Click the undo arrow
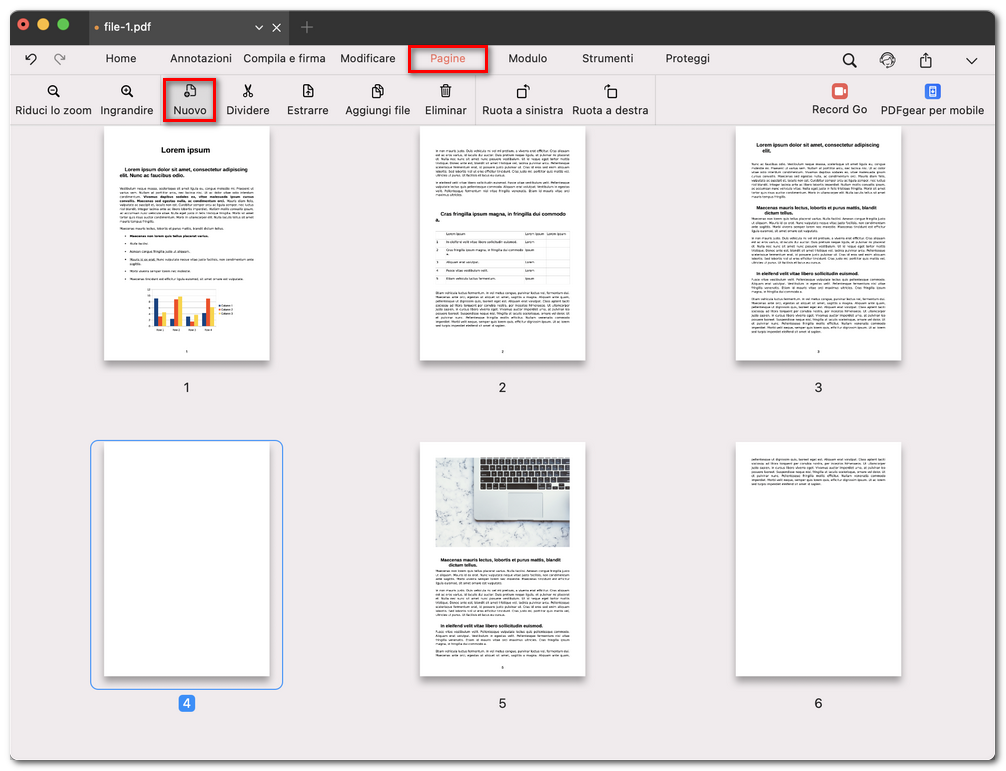This screenshot has width=1006, height=771. click(x=30, y=60)
